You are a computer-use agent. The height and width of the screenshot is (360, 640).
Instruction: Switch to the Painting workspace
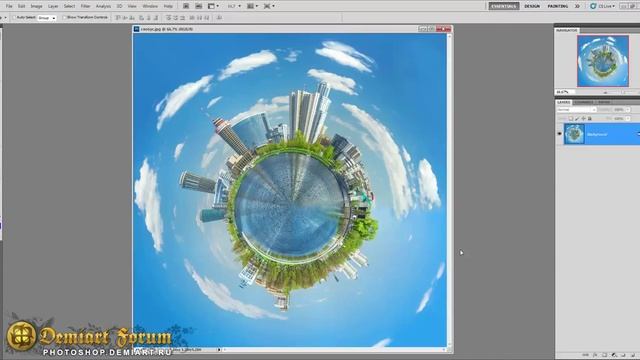point(558,6)
